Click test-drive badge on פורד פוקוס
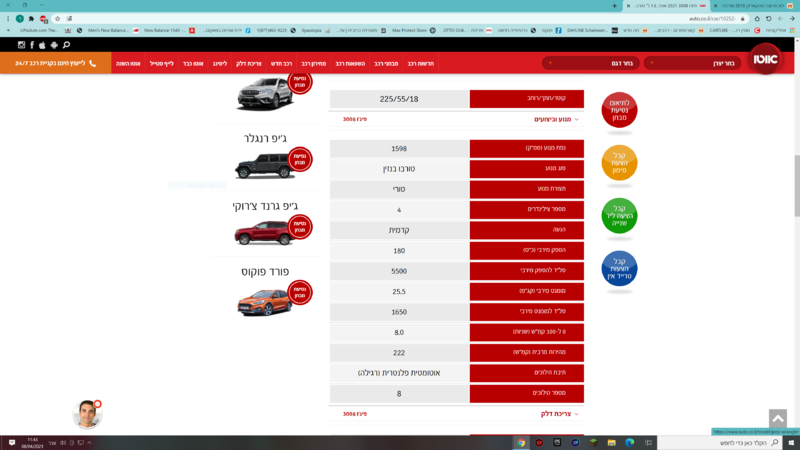This screenshot has height=450, width=800. click(x=299, y=292)
